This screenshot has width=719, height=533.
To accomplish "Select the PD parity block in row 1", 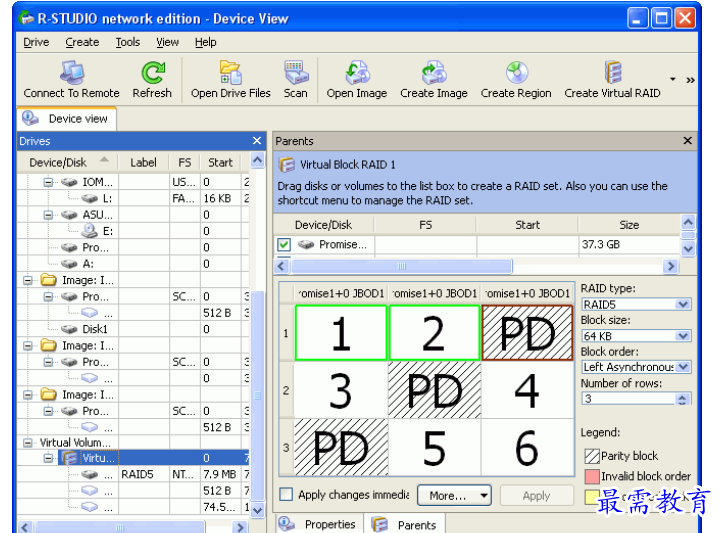I will pyautogui.click(x=527, y=333).
